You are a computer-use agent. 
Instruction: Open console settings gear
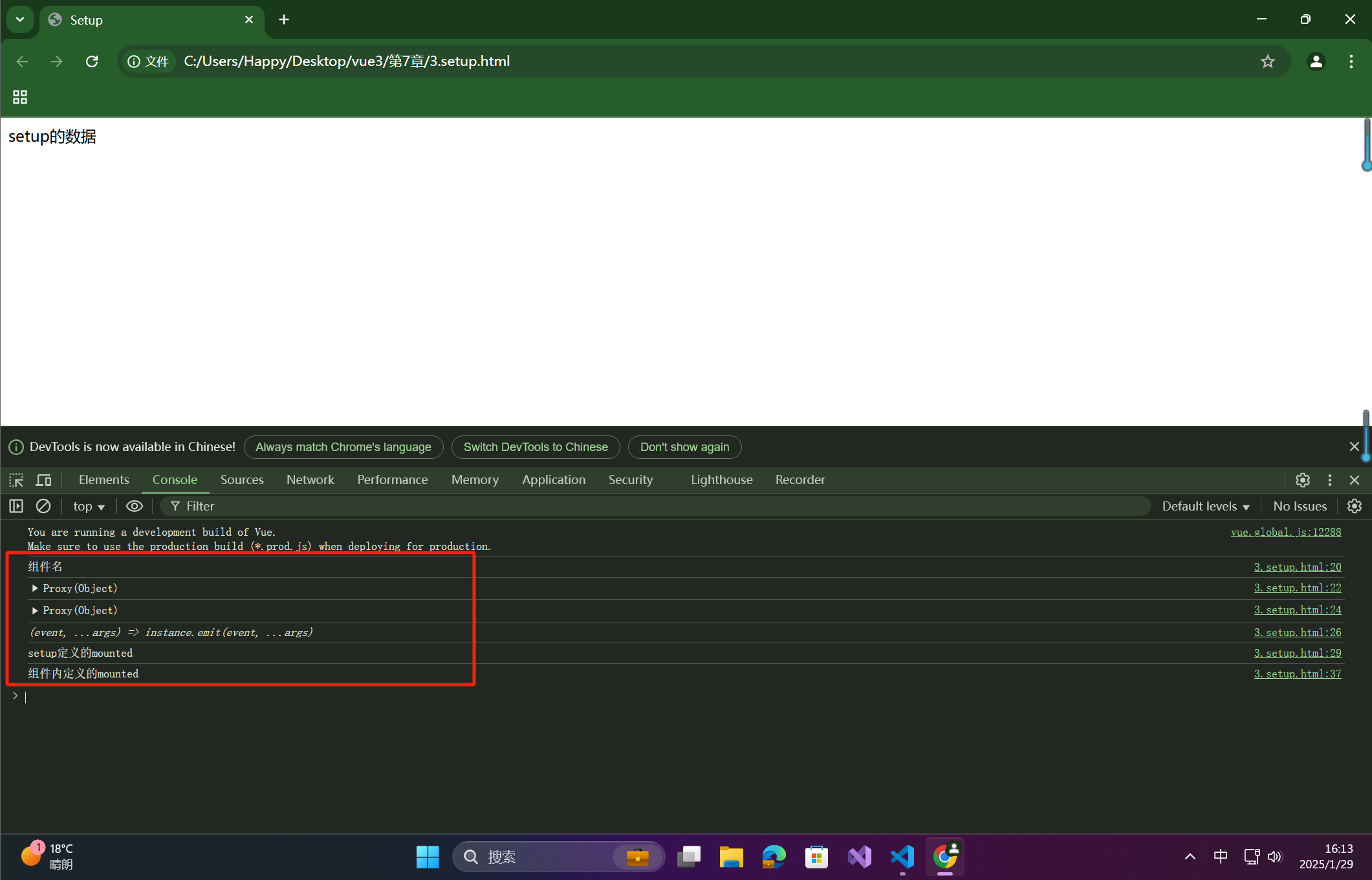click(1355, 507)
